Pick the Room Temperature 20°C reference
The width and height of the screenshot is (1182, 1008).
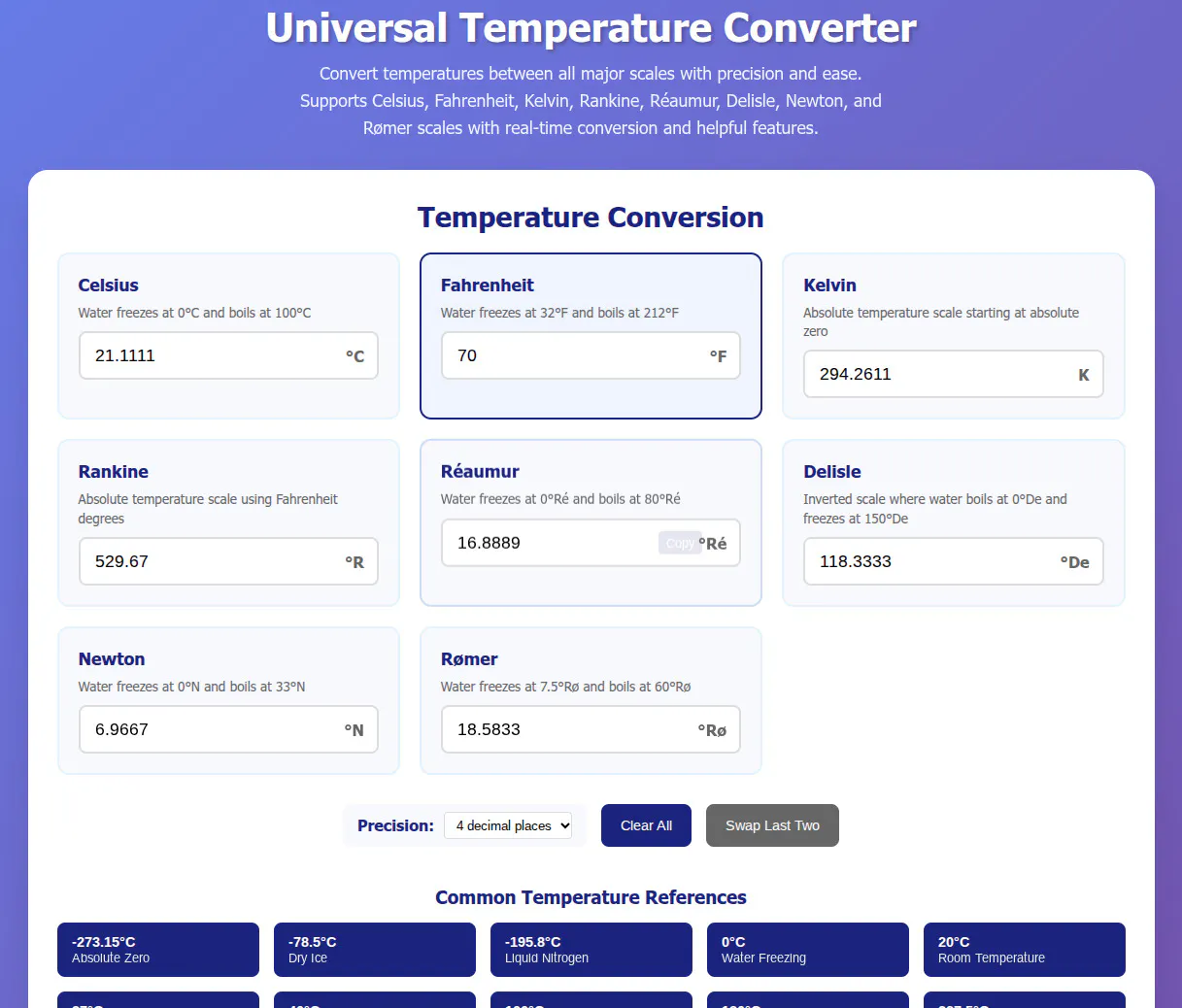pyautogui.click(x=1025, y=950)
